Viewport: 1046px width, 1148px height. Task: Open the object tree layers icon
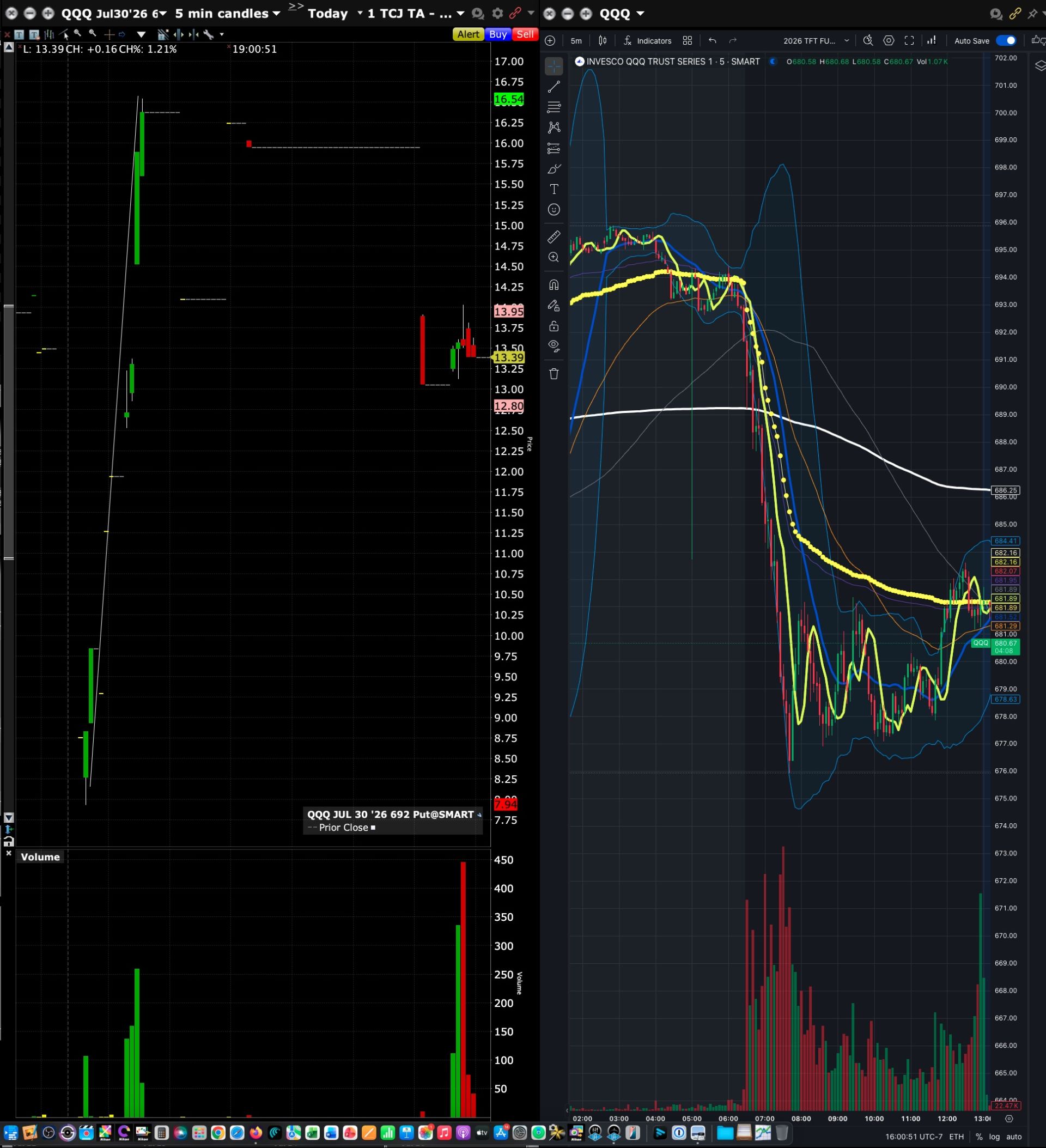click(x=1040, y=65)
